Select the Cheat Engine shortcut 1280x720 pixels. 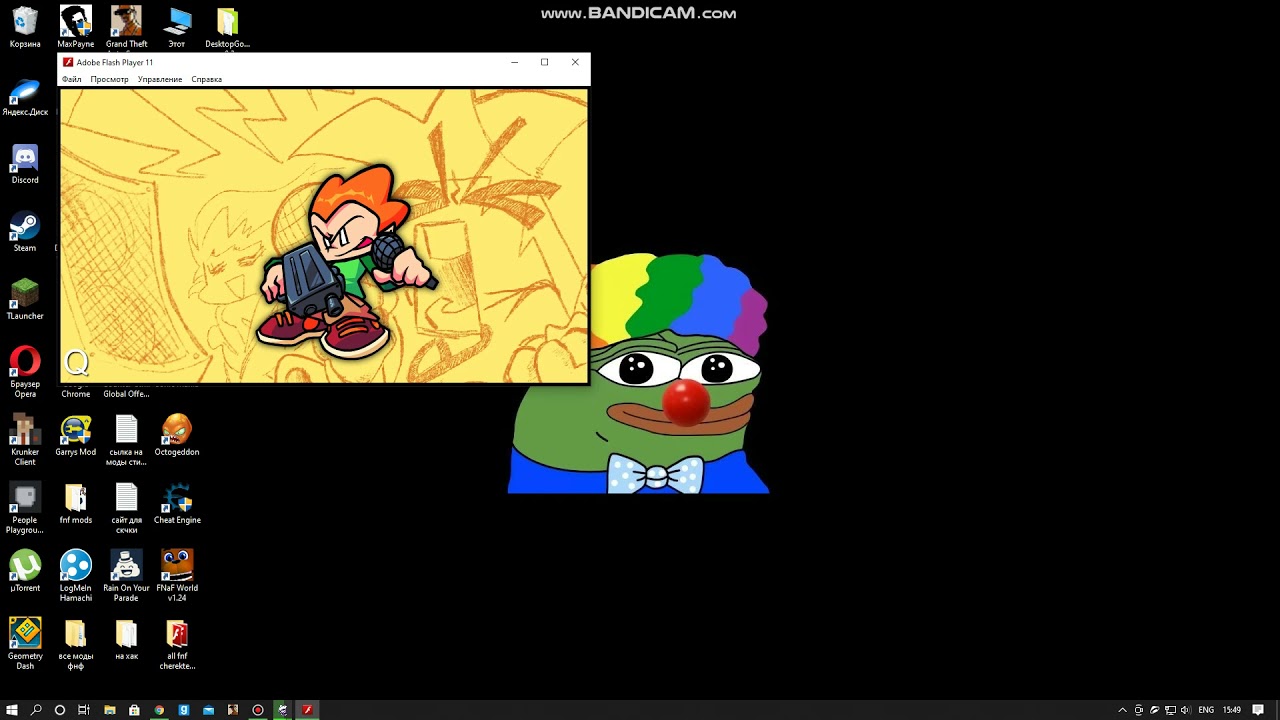177,503
